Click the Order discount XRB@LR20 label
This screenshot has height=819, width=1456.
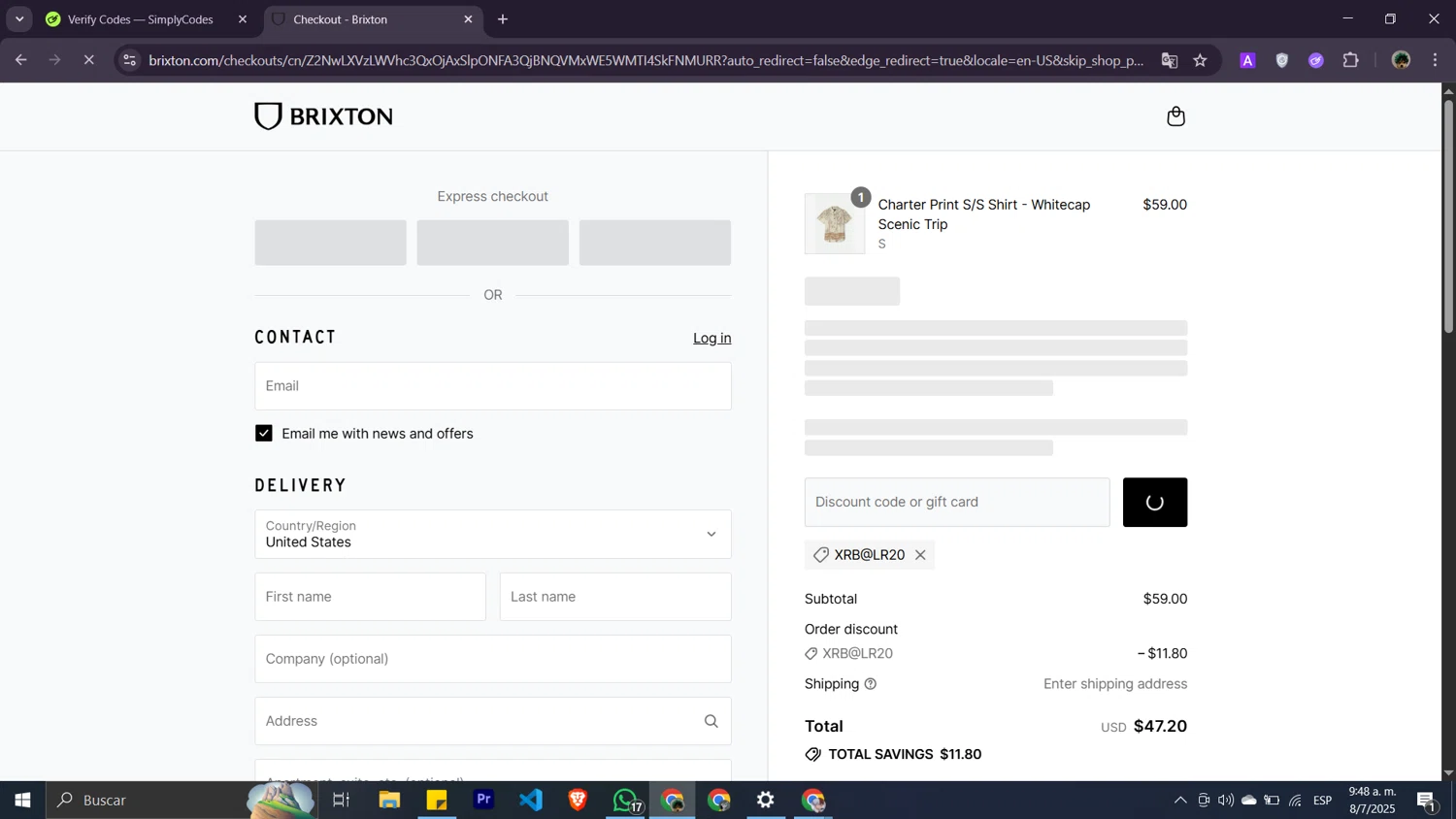click(857, 654)
